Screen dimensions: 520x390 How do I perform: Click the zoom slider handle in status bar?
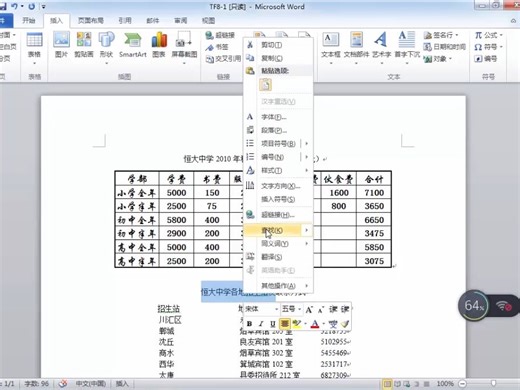click(x=493, y=384)
